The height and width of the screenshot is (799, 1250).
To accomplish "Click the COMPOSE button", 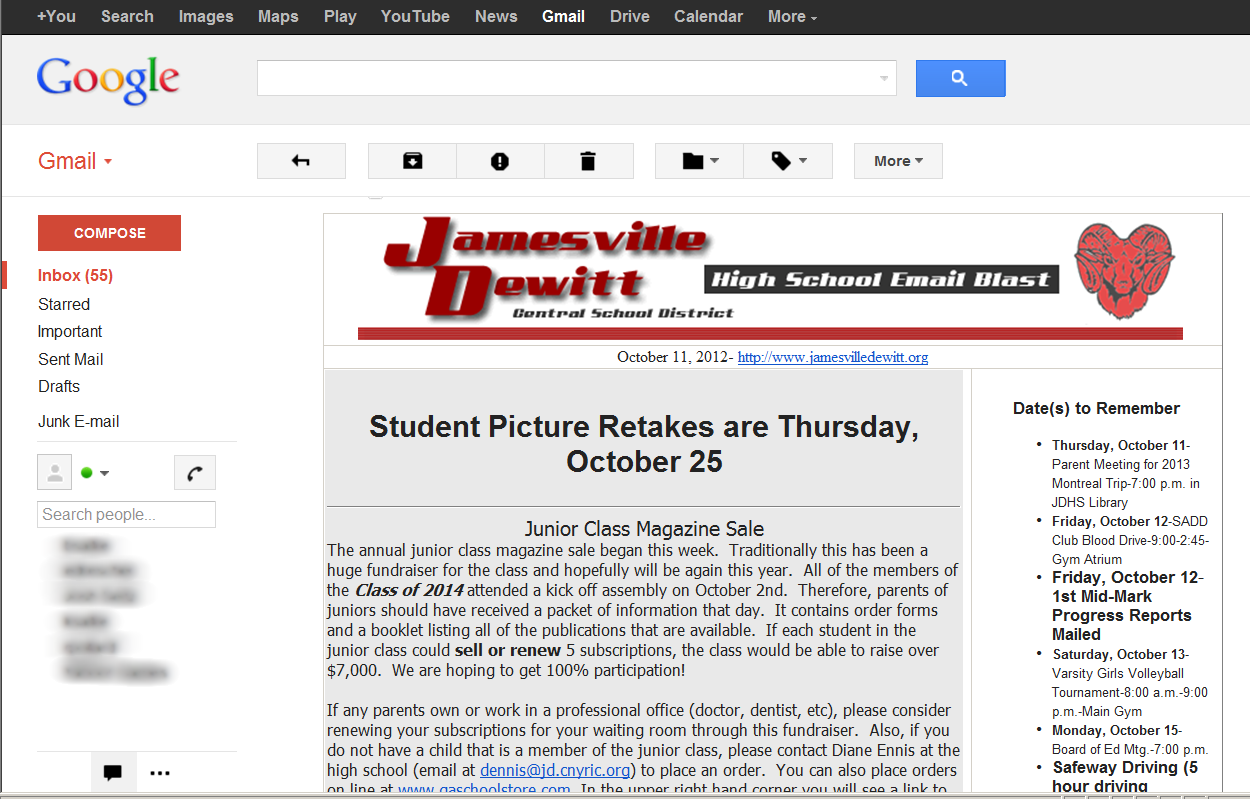I will (x=109, y=233).
